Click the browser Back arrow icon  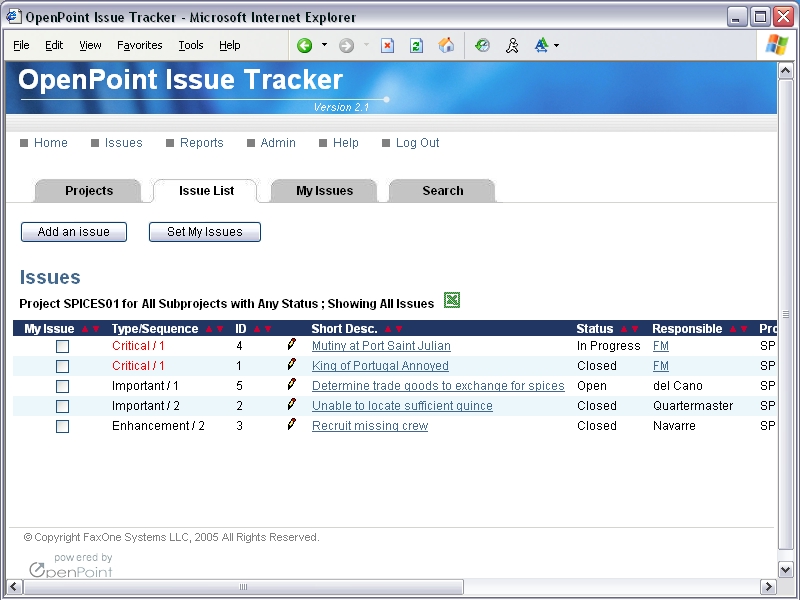(304, 45)
